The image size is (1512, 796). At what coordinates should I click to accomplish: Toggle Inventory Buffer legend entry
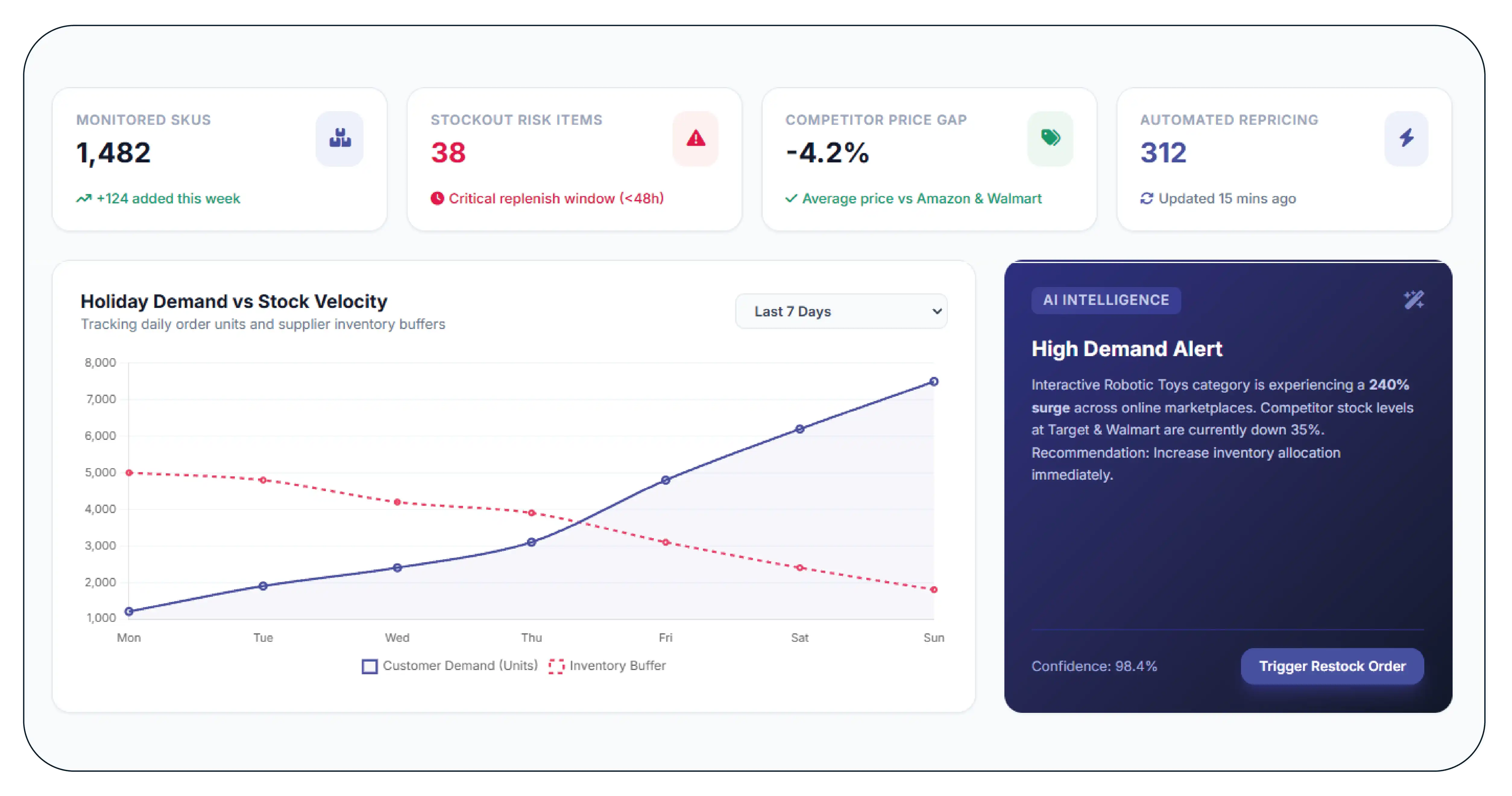607,666
